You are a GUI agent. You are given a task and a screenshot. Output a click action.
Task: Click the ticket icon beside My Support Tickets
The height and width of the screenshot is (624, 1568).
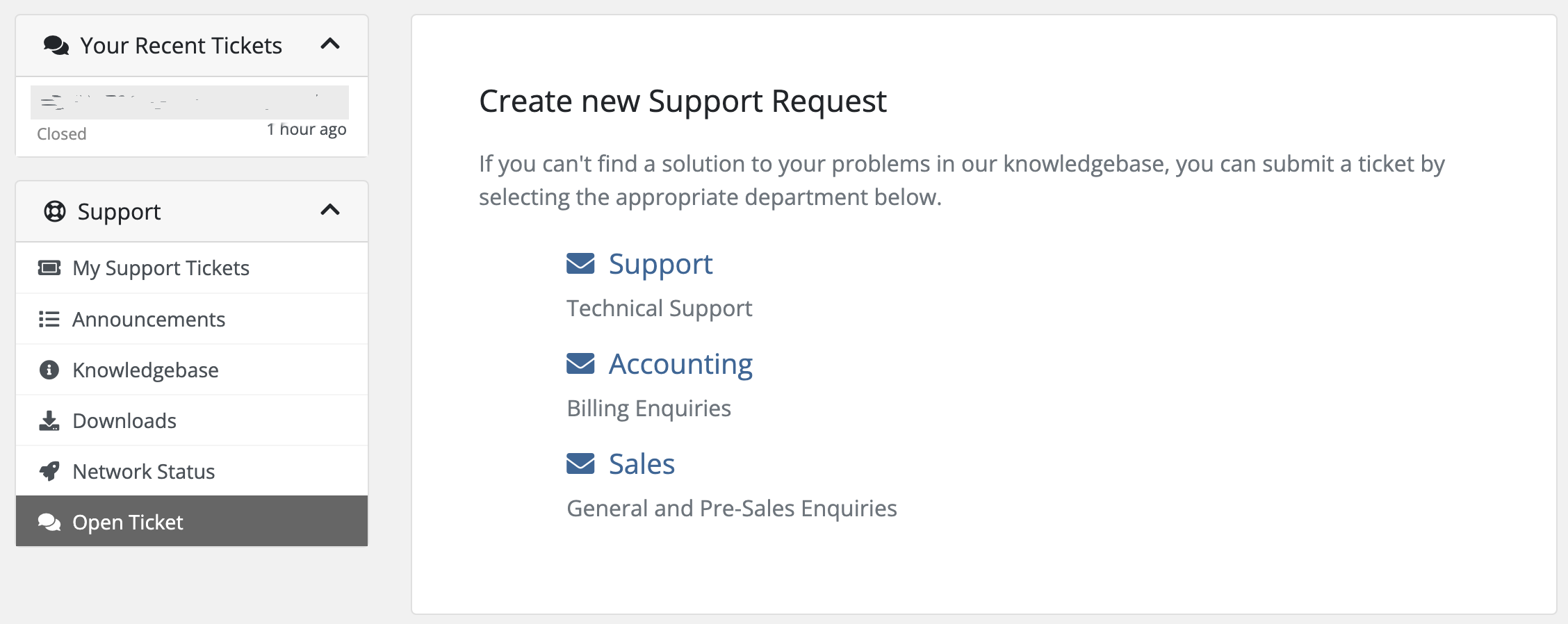(49, 268)
